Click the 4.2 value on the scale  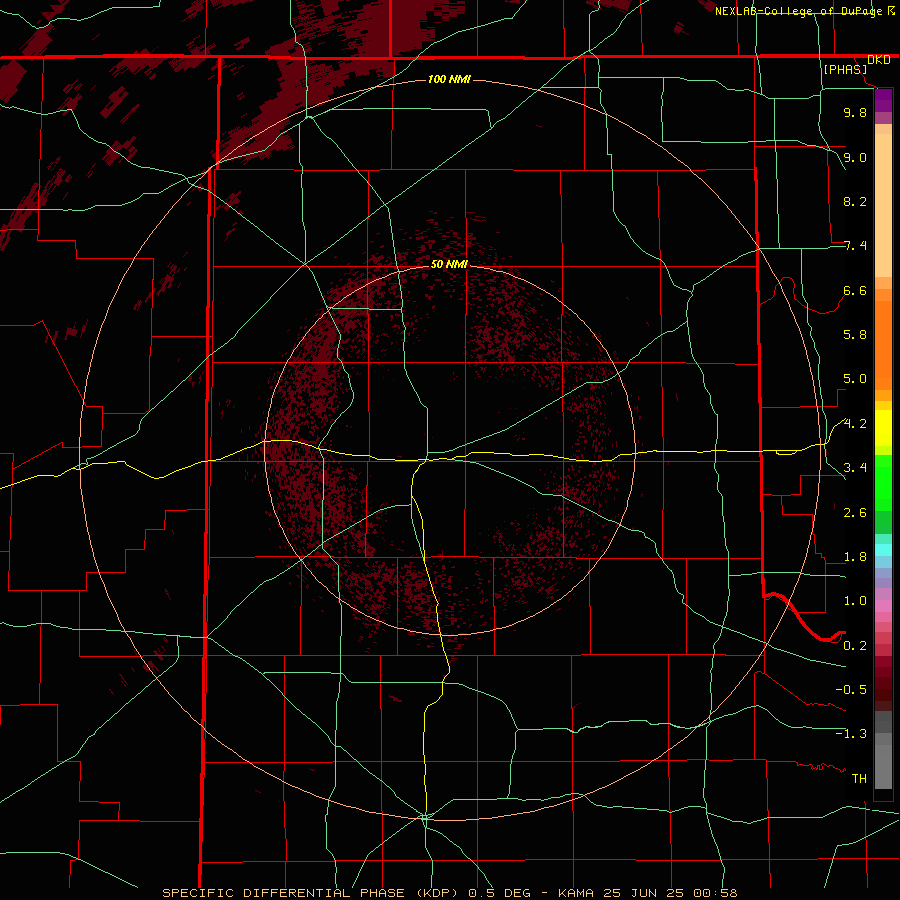point(855,424)
